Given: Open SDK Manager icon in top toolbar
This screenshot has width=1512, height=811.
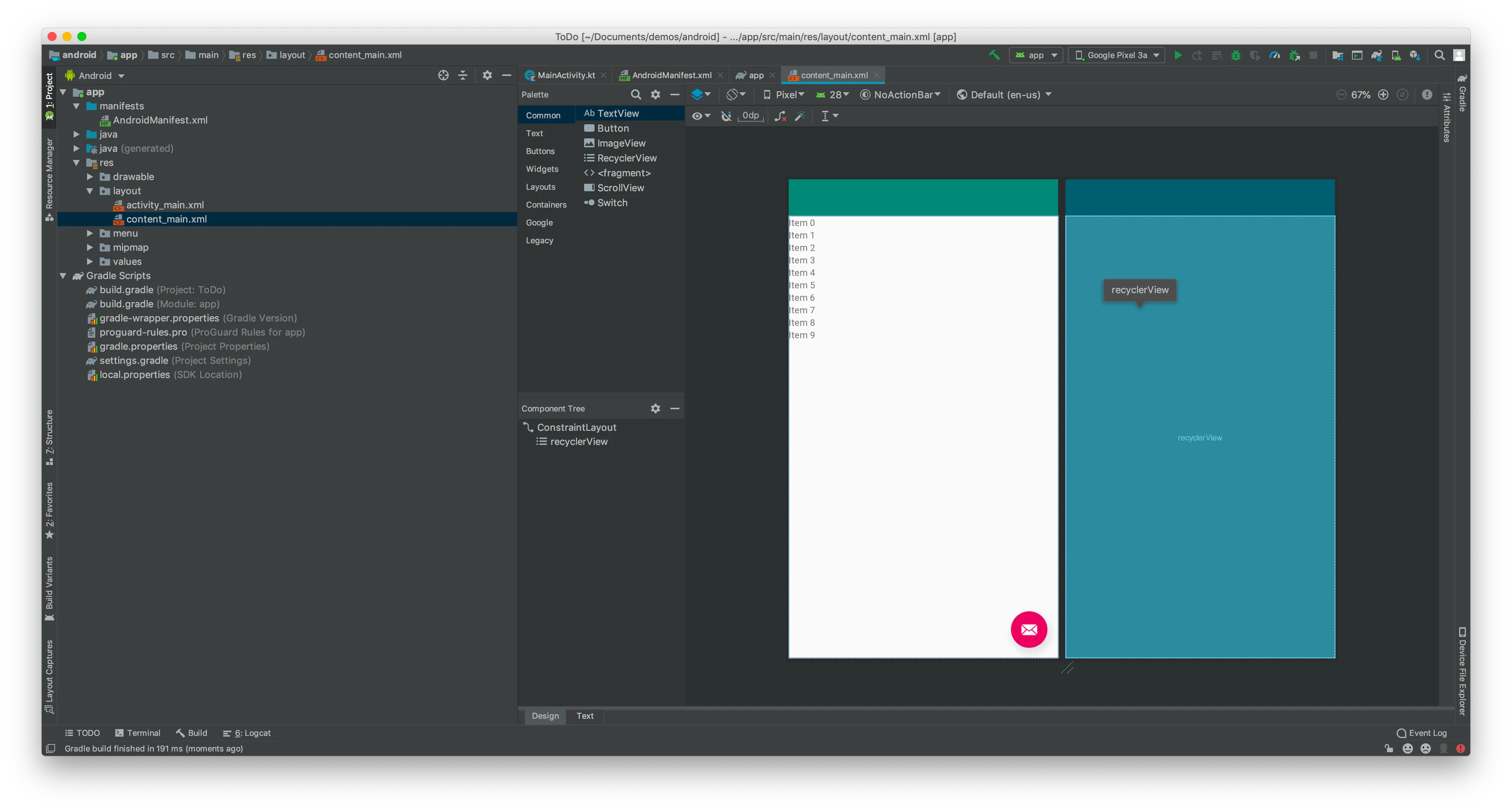Looking at the screenshot, I should [1415, 55].
